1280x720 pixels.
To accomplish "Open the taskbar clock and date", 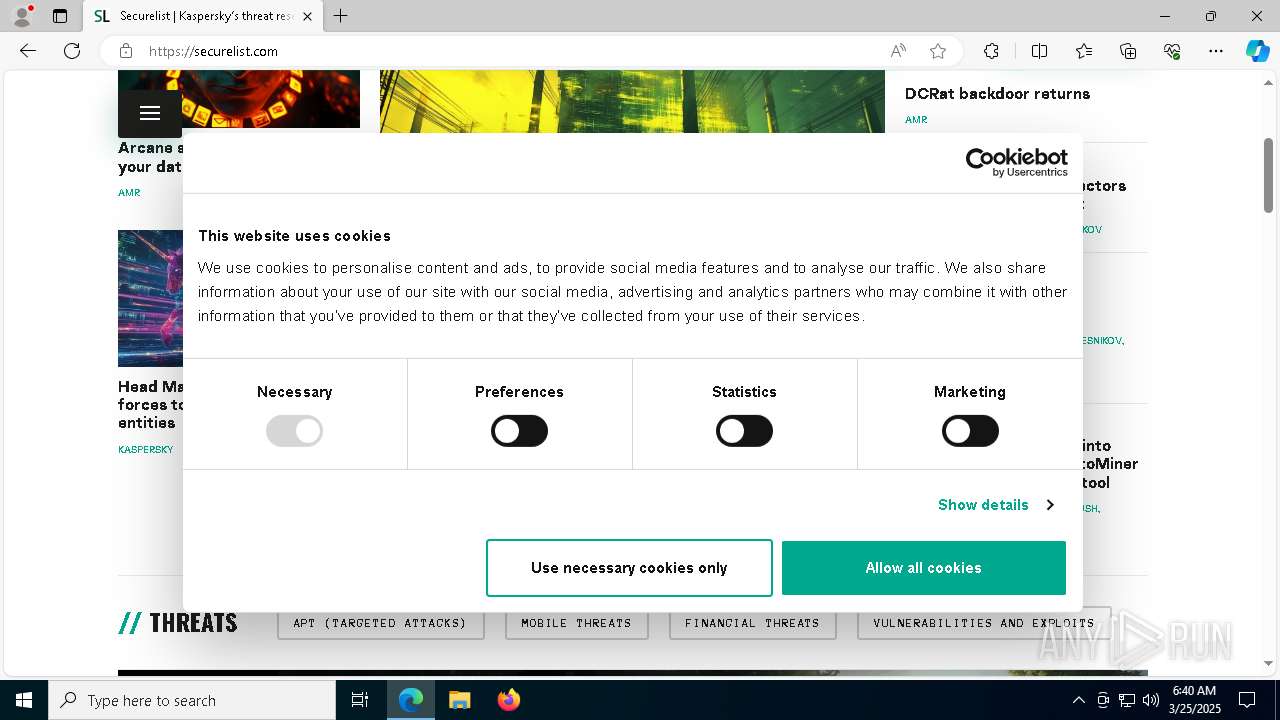I will (x=1196, y=700).
